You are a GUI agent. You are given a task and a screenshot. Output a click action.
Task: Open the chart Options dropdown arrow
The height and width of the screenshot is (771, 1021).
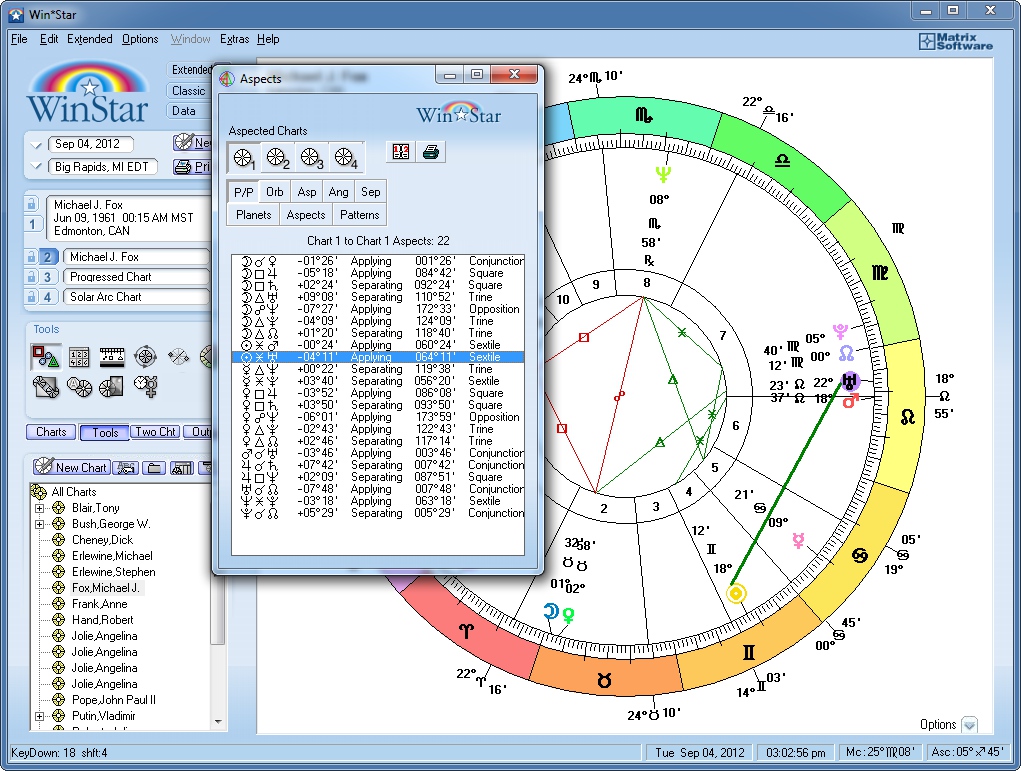[970, 725]
